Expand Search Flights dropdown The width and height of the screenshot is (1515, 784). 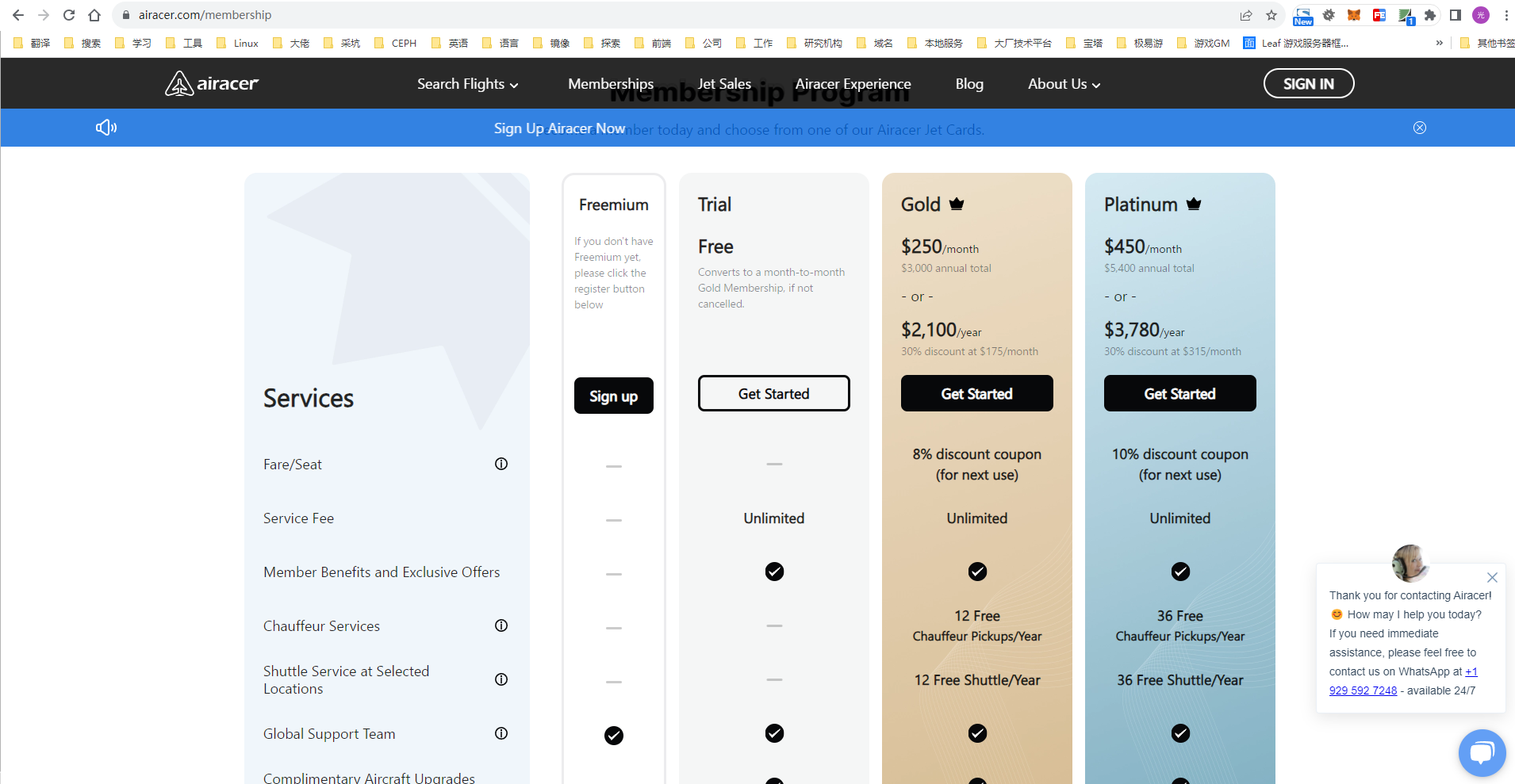coord(468,84)
